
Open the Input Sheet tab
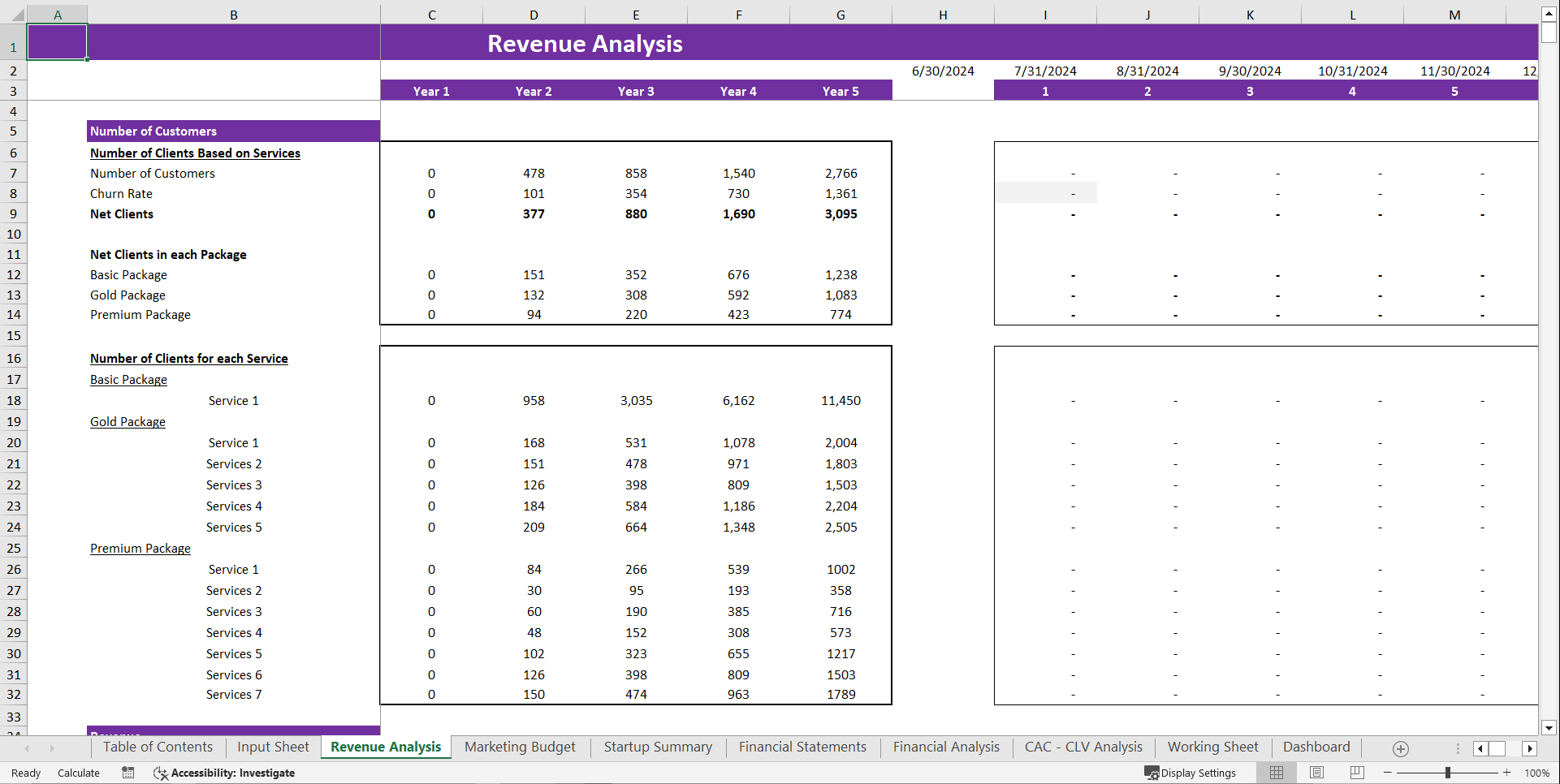pyautogui.click(x=273, y=747)
